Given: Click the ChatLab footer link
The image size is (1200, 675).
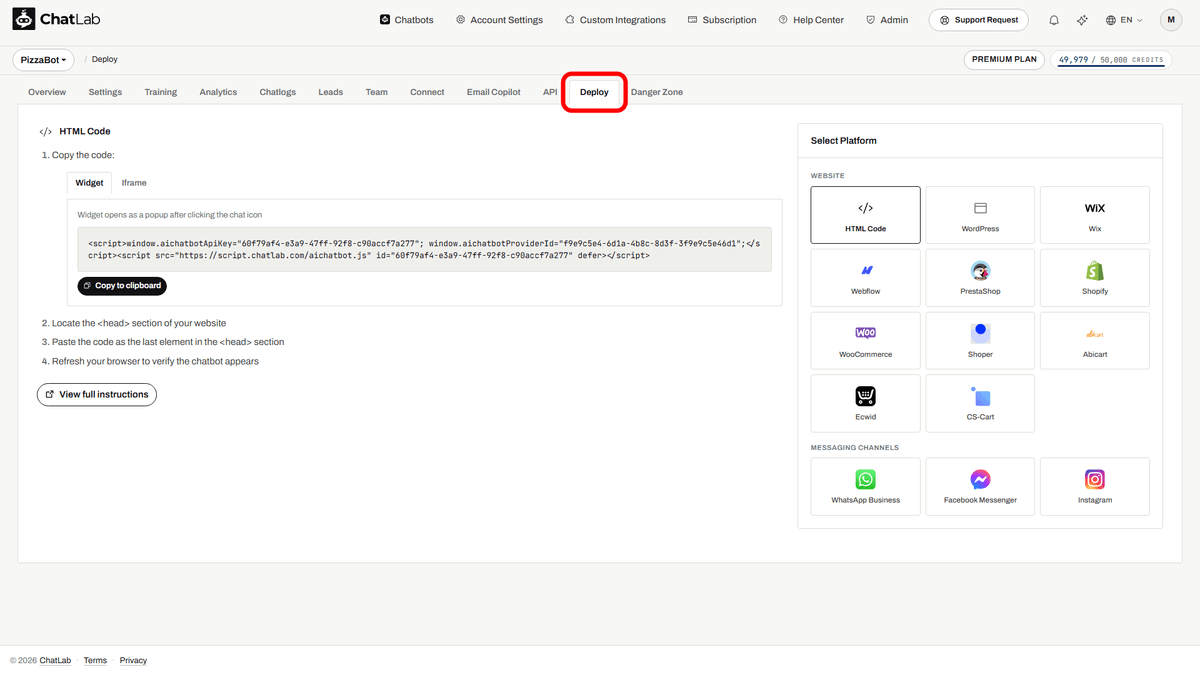Looking at the screenshot, I should click(55, 660).
